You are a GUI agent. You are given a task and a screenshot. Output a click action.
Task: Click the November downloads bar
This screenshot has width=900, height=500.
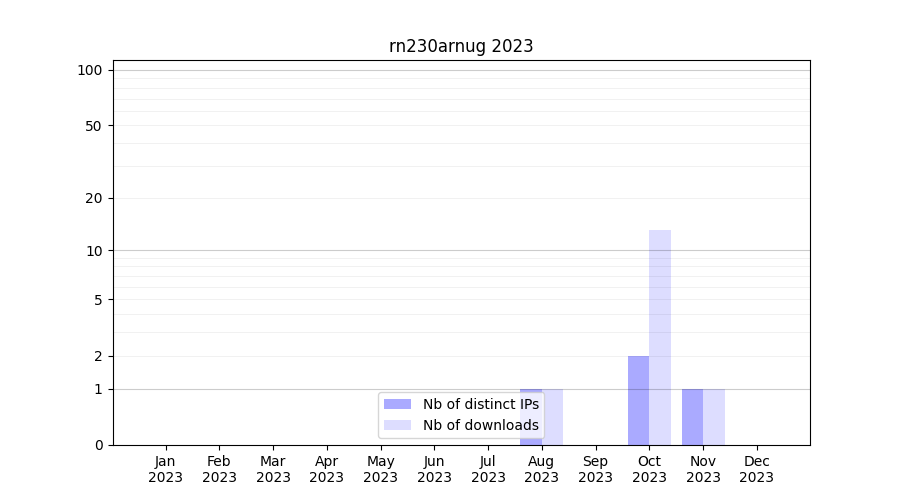(x=714, y=416)
